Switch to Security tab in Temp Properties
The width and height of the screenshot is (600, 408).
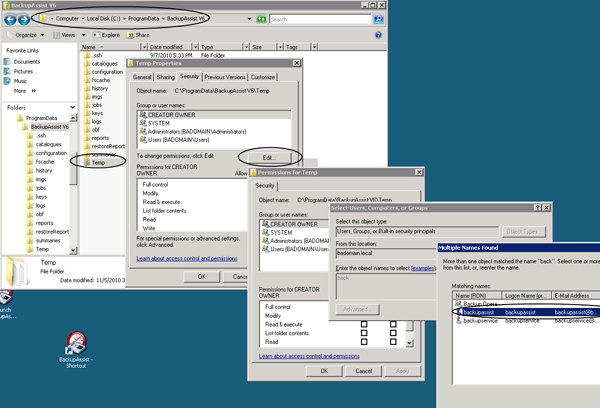pyautogui.click(x=189, y=76)
